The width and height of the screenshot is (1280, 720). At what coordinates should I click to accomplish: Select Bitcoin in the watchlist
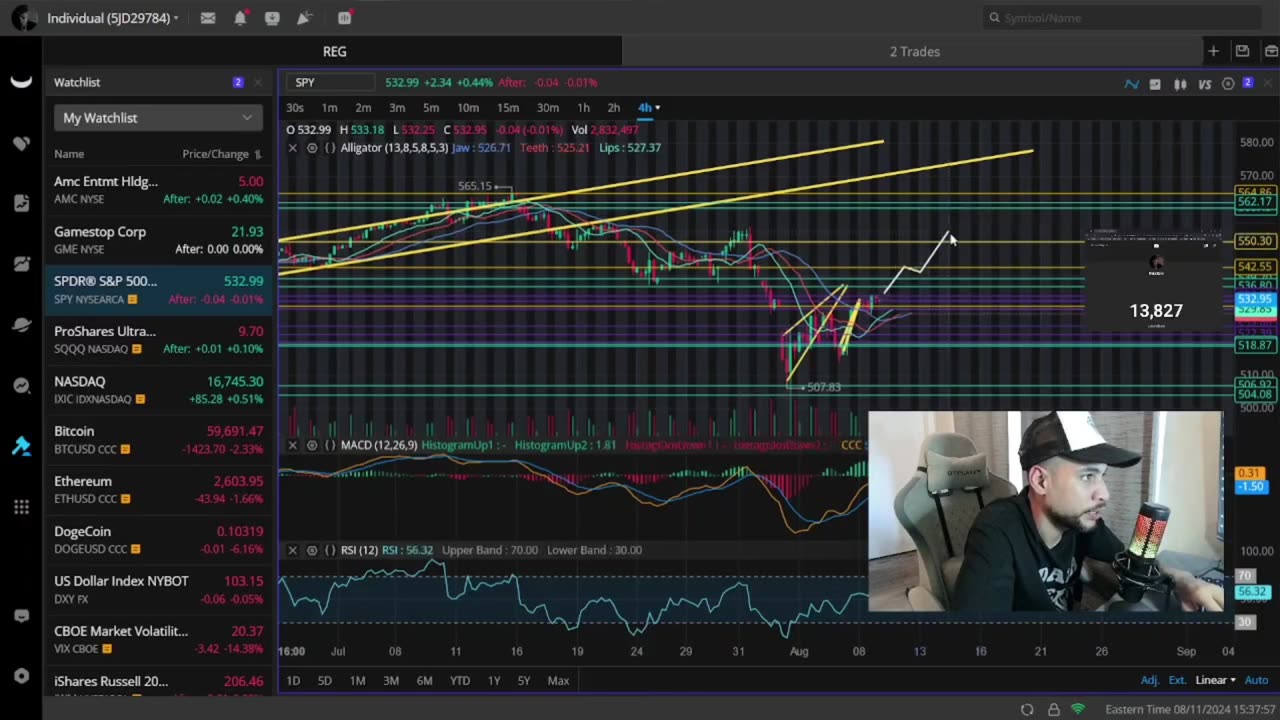click(158, 440)
